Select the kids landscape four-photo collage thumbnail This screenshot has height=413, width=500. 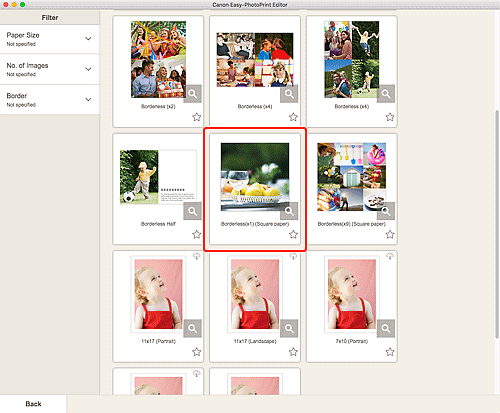pos(255,60)
